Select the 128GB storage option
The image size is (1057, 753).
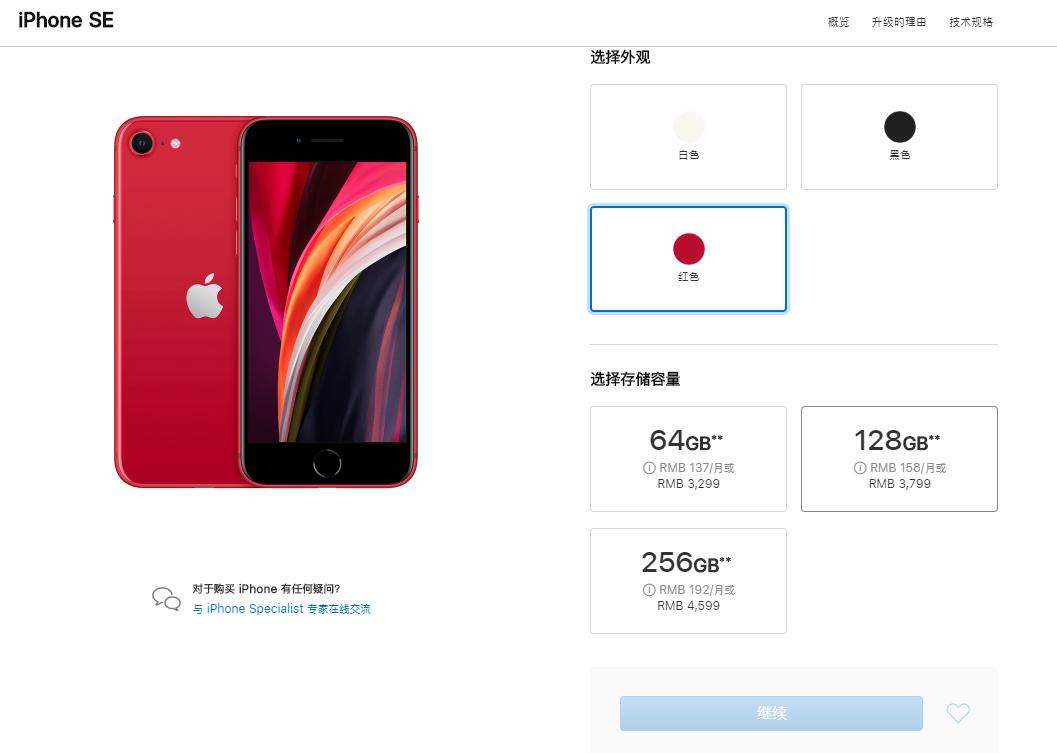pos(899,458)
